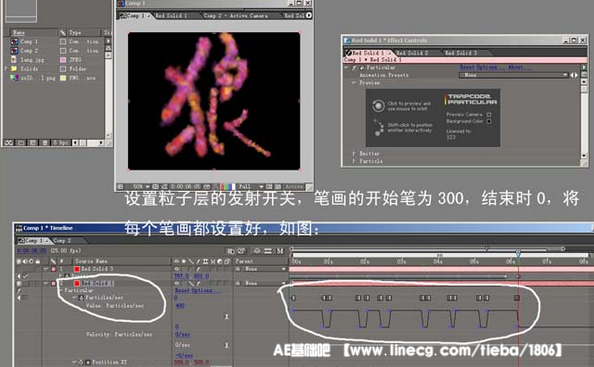Click the Find binoculars icon in Project panel
The width and height of the screenshot is (594, 367).
click(x=8, y=143)
